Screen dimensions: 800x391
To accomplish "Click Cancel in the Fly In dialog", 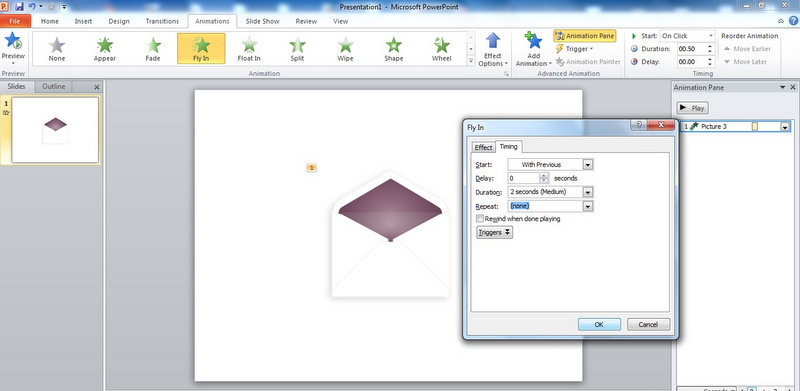I will pos(648,325).
